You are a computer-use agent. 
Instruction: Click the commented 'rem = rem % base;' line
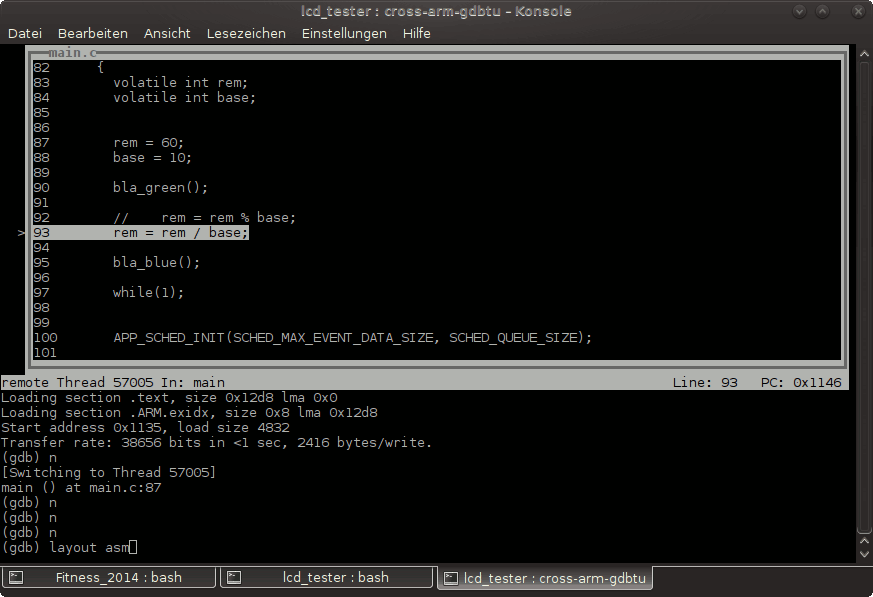pyautogui.click(x=204, y=218)
